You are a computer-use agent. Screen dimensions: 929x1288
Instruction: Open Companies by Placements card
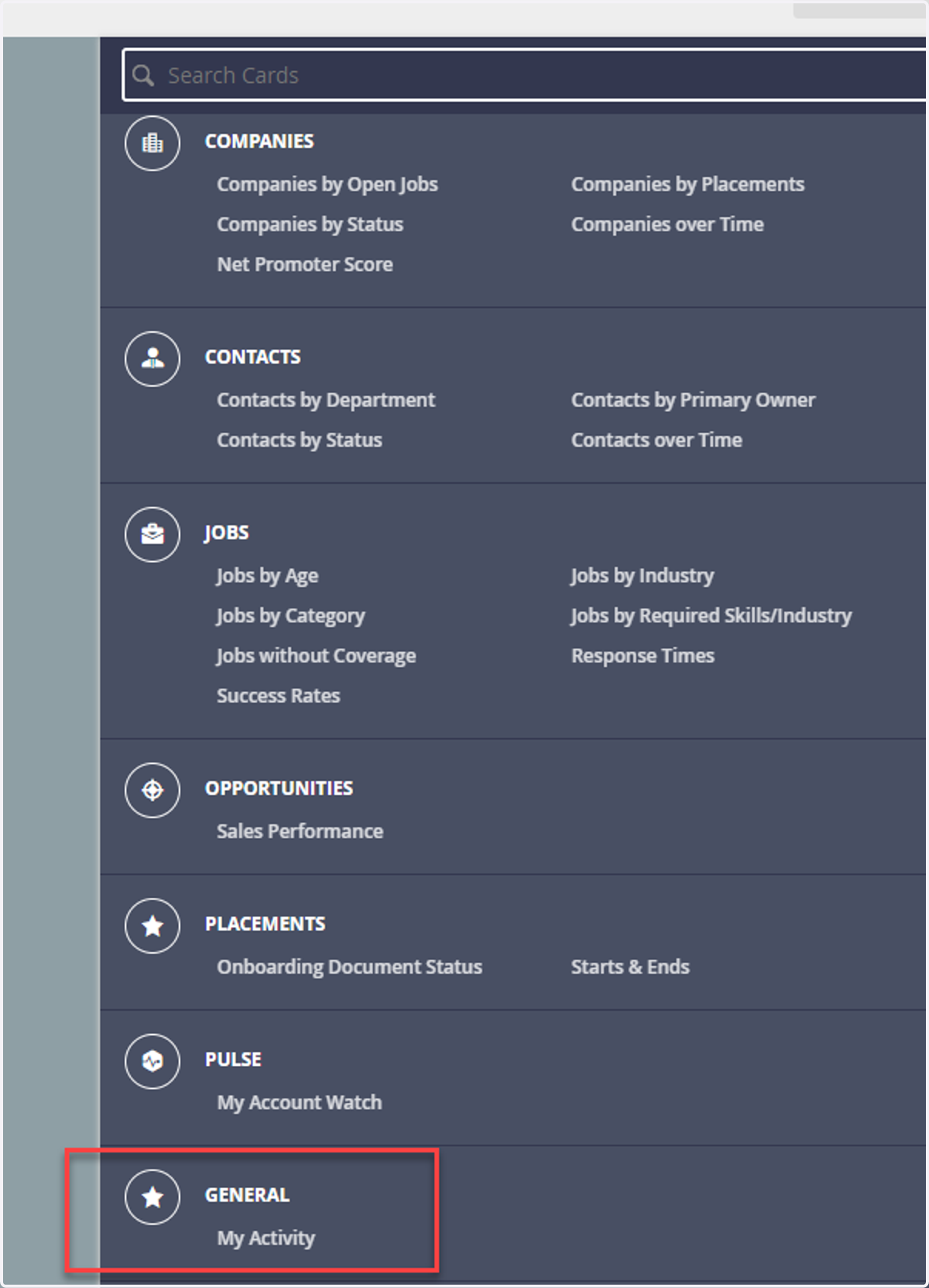(687, 184)
